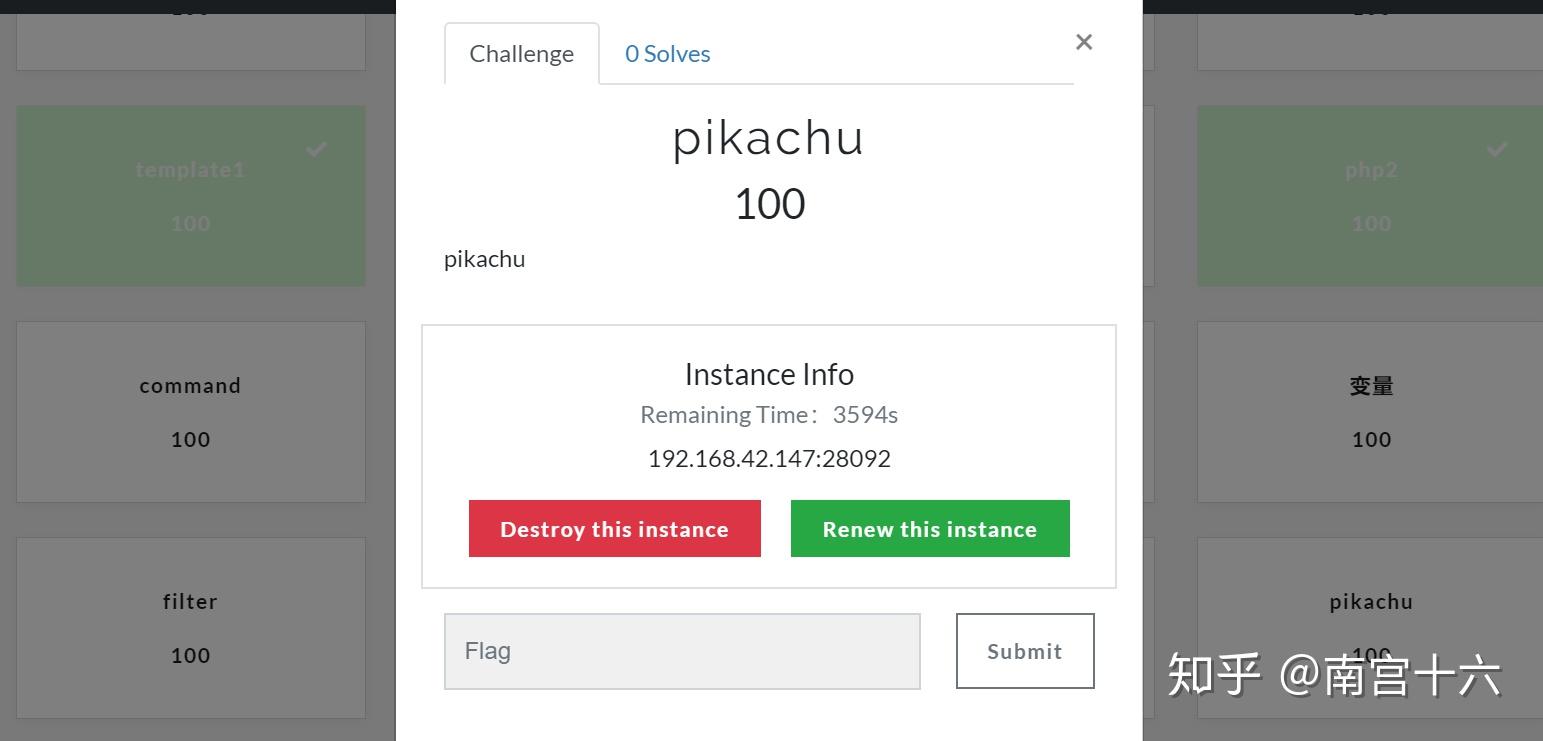The image size is (1543, 741).
Task: Open the 变量 100 challenge card
Action: (x=1370, y=411)
